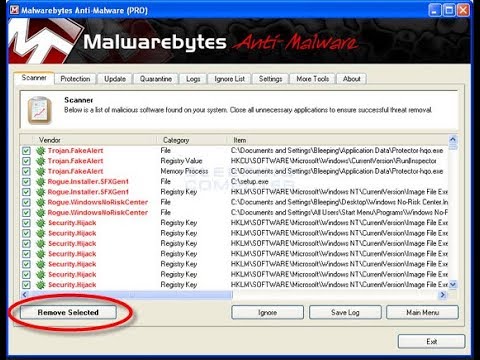Switch to the Scanner tab
The height and width of the screenshot is (360, 480).
click(34, 78)
